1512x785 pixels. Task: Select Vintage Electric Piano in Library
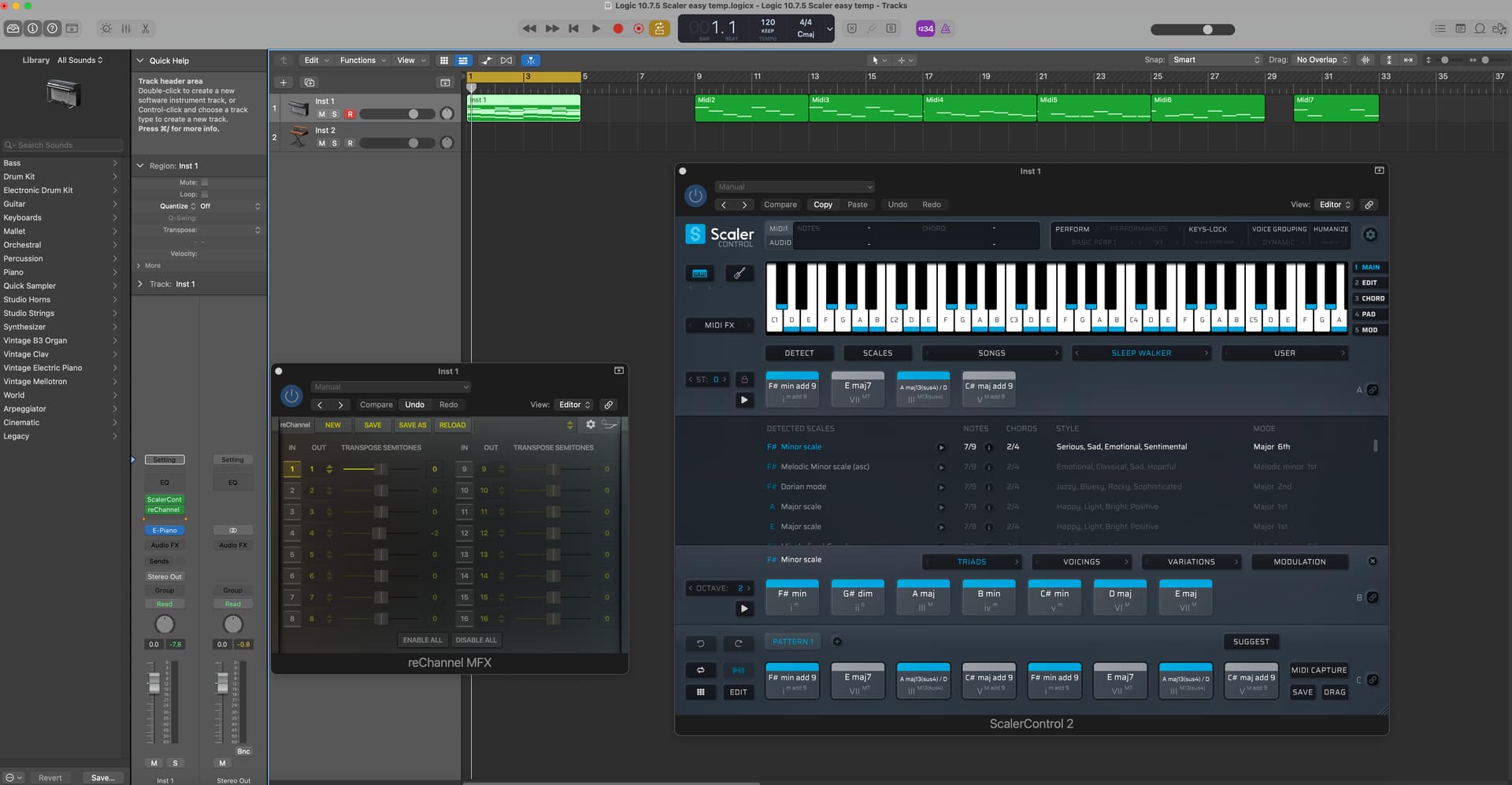pos(60,368)
